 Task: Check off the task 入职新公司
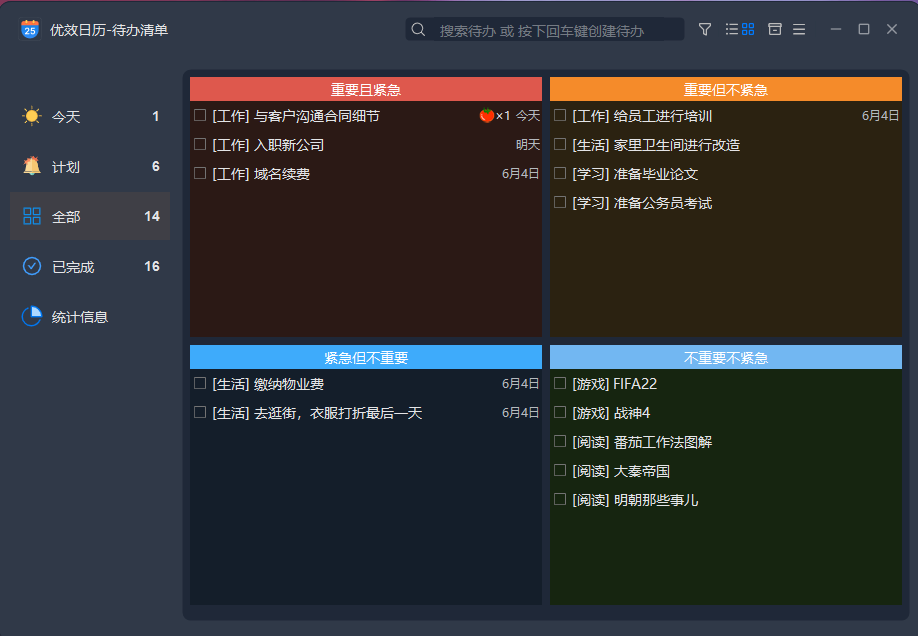coord(197,146)
